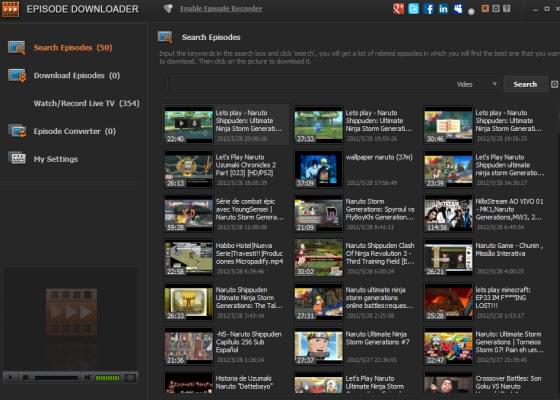Click the preview player seek bar
560x400 pixels.
pos(56,378)
